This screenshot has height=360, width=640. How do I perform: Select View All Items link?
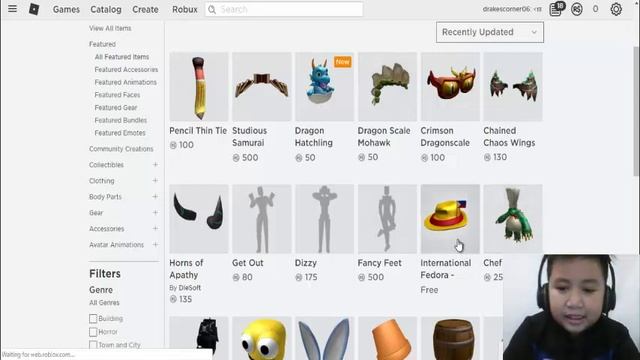[x=110, y=28]
